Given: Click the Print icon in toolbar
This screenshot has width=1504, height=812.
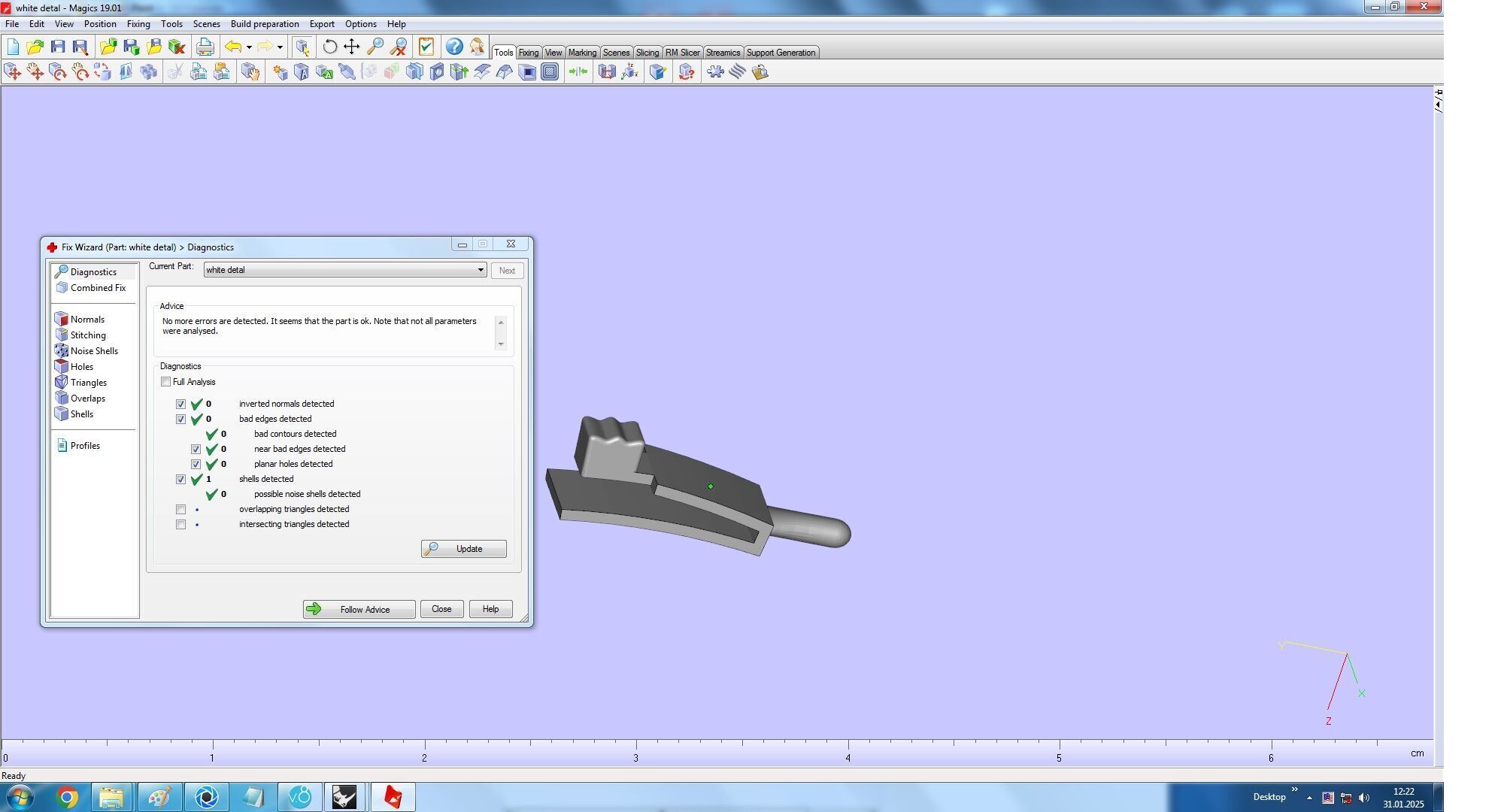Looking at the screenshot, I should (x=205, y=47).
